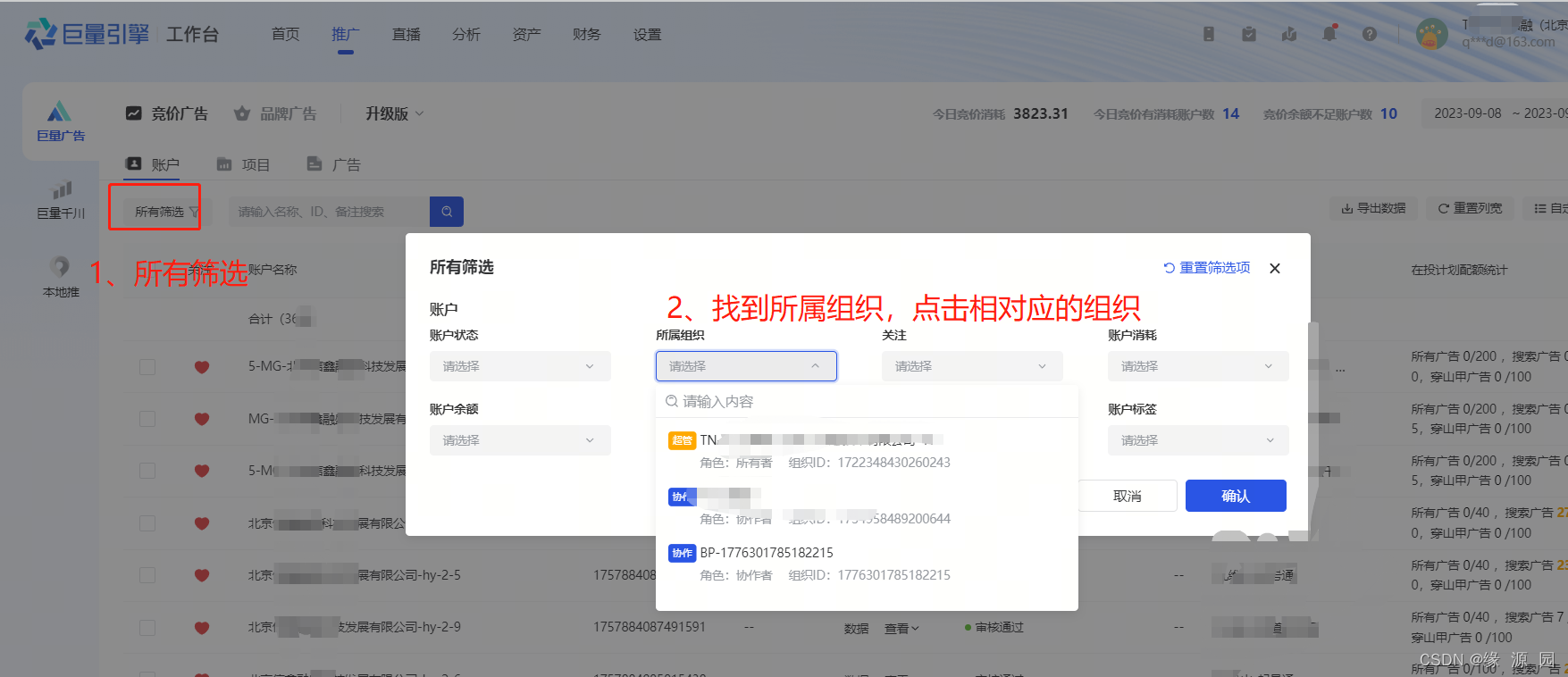The width and height of the screenshot is (1568, 677).
Task: Switch to the 竞价广告 tab
Action: 167,113
